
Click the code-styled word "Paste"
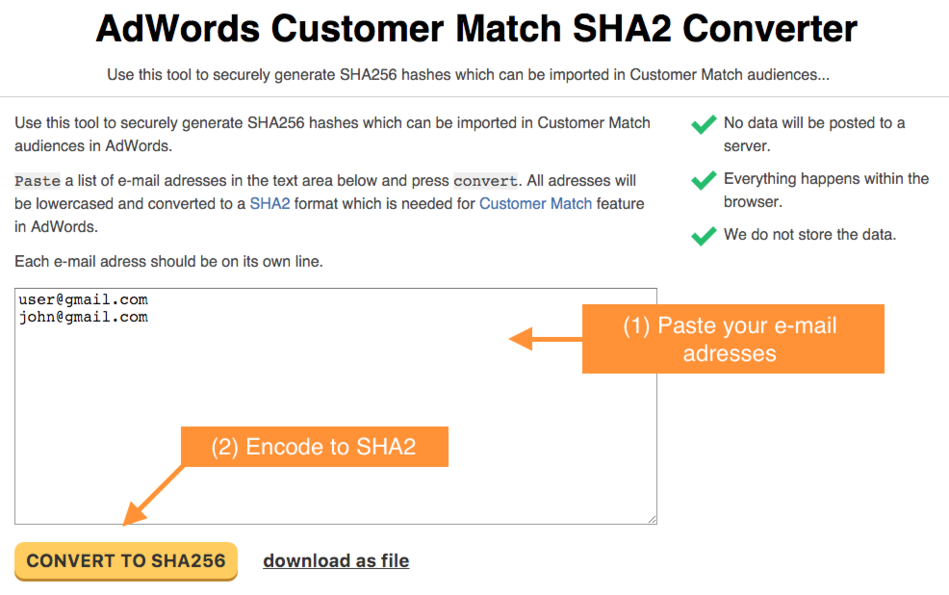(37, 181)
